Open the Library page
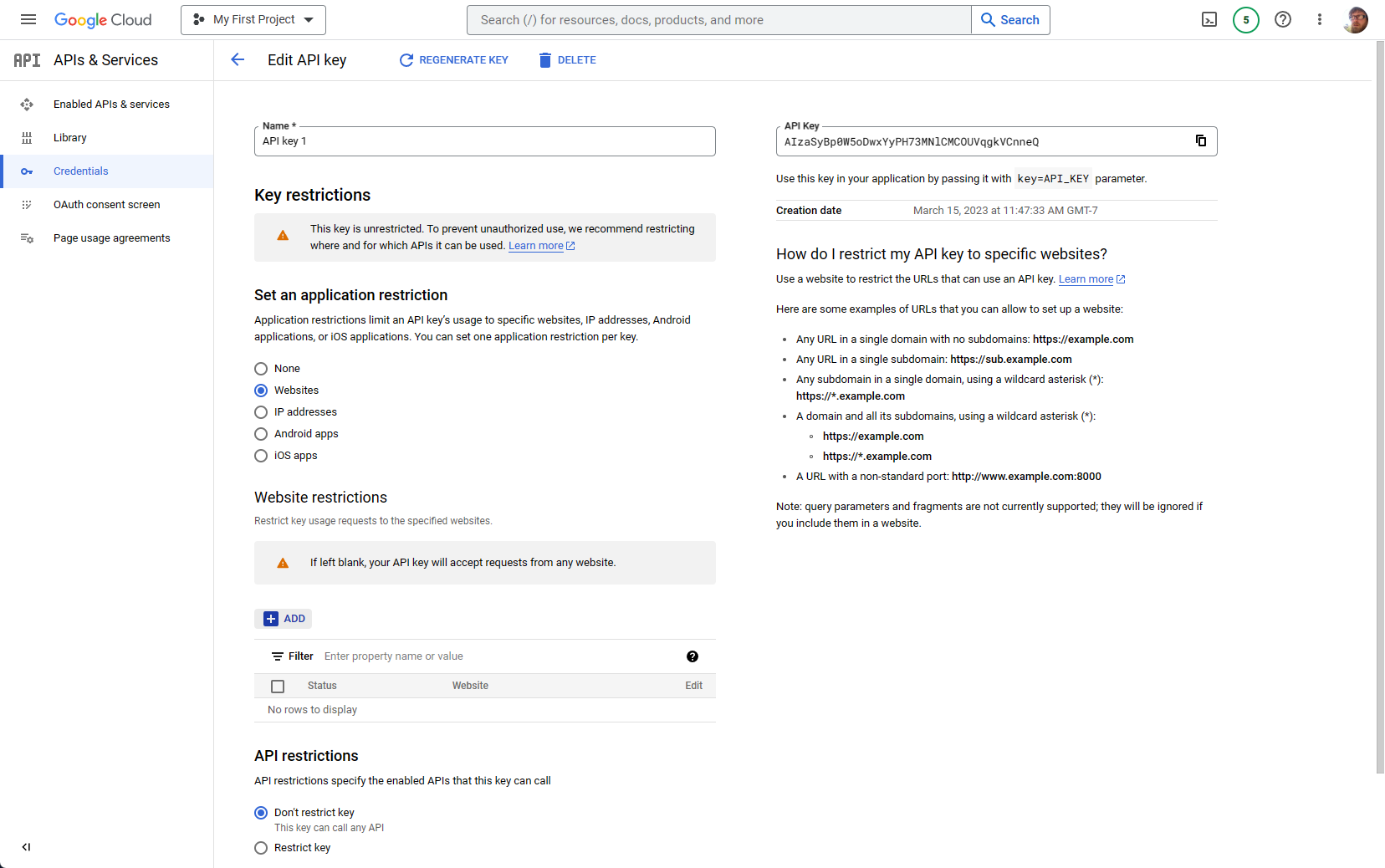The width and height of the screenshot is (1385, 868). tap(70, 138)
